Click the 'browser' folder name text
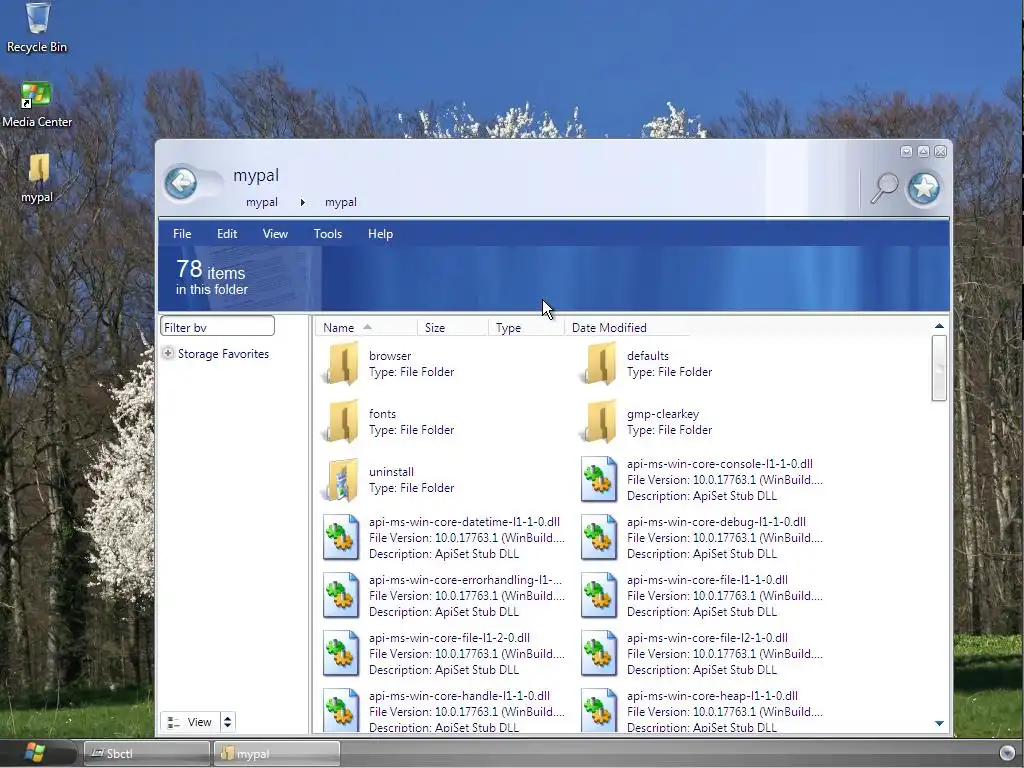 pyautogui.click(x=390, y=356)
